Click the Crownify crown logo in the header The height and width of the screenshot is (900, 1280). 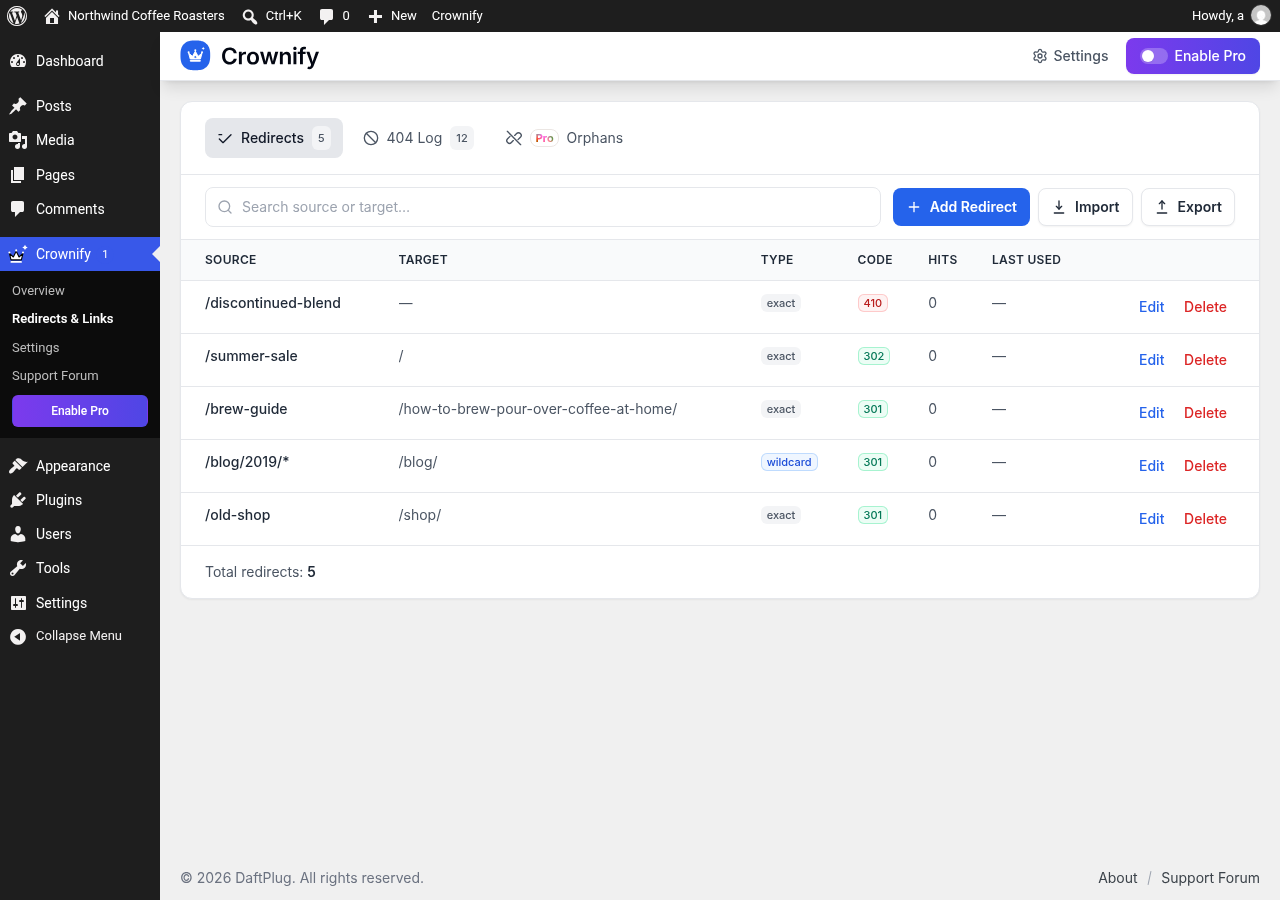(x=195, y=56)
